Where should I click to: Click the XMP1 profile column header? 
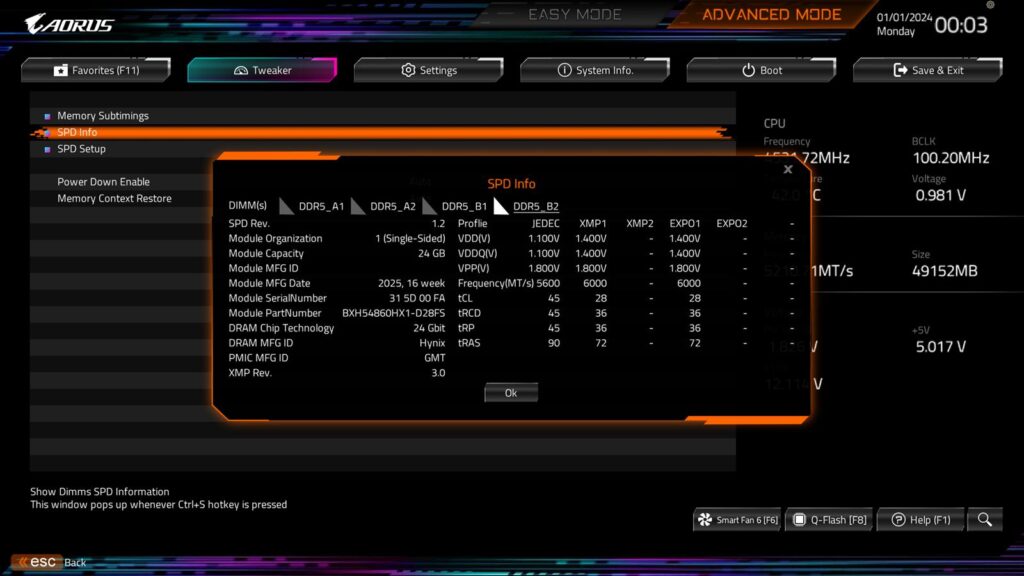click(x=592, y=223)
